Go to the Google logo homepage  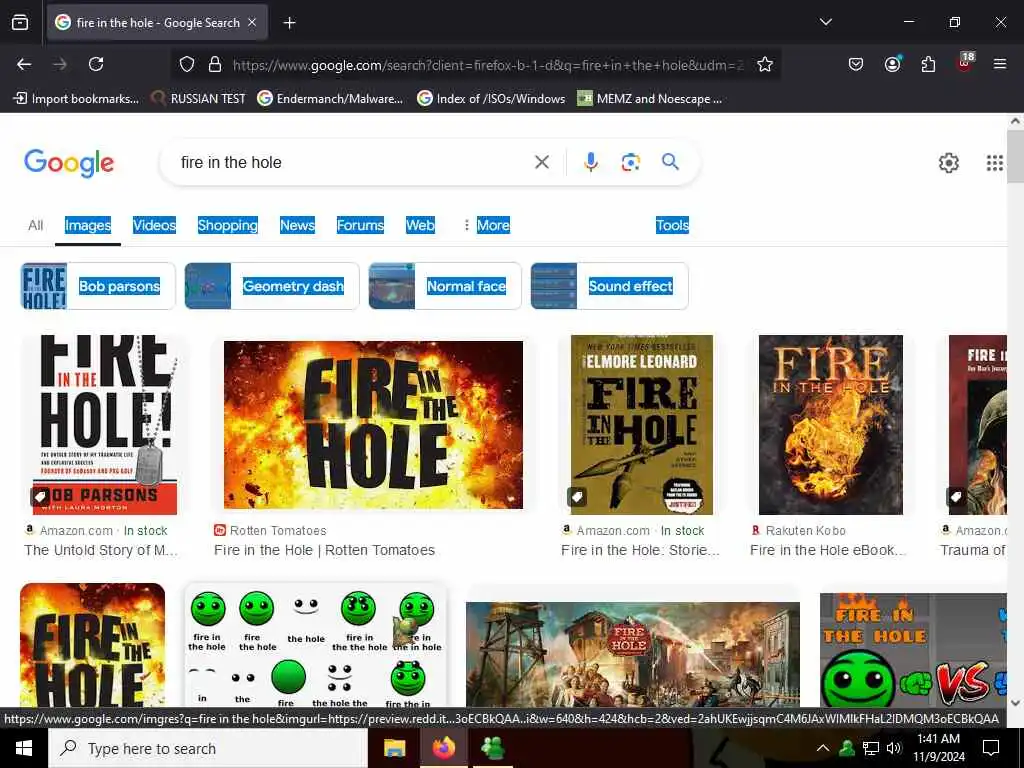tap(69, 163)
